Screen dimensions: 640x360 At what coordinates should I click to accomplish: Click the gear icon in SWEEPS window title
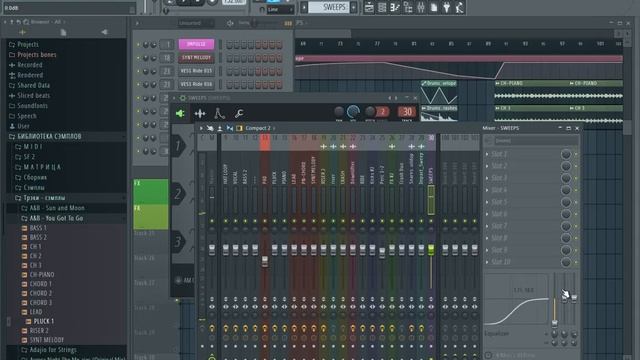(182, 98)
